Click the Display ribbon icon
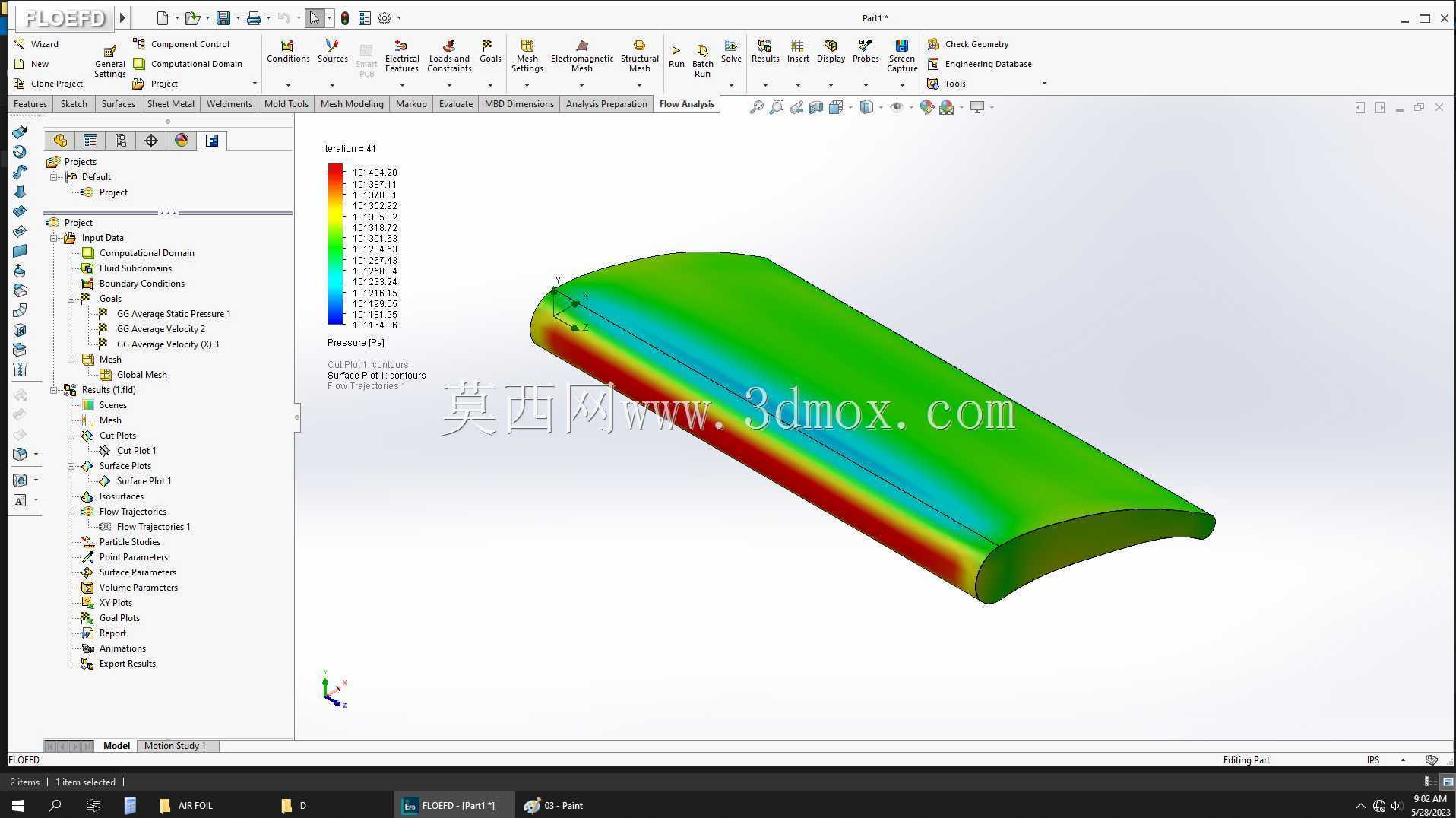 point(831,52)
